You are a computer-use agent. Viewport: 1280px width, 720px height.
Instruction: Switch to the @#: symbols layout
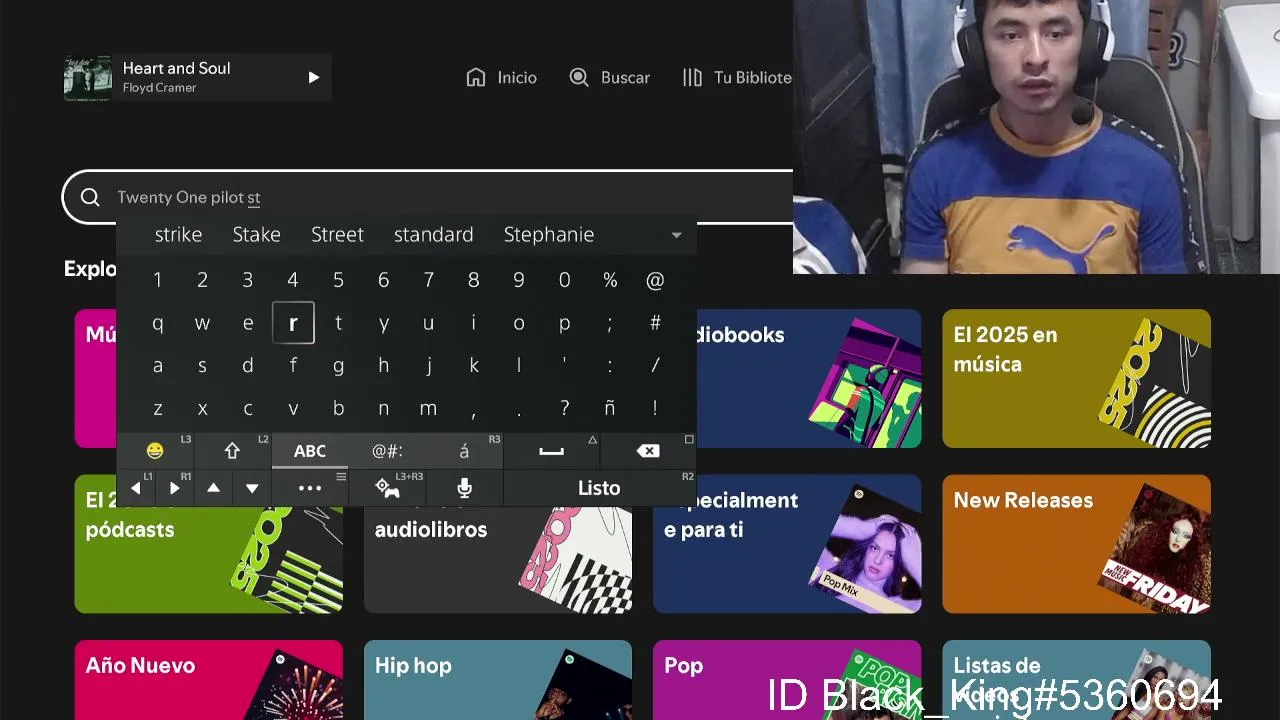click(387, 451)
